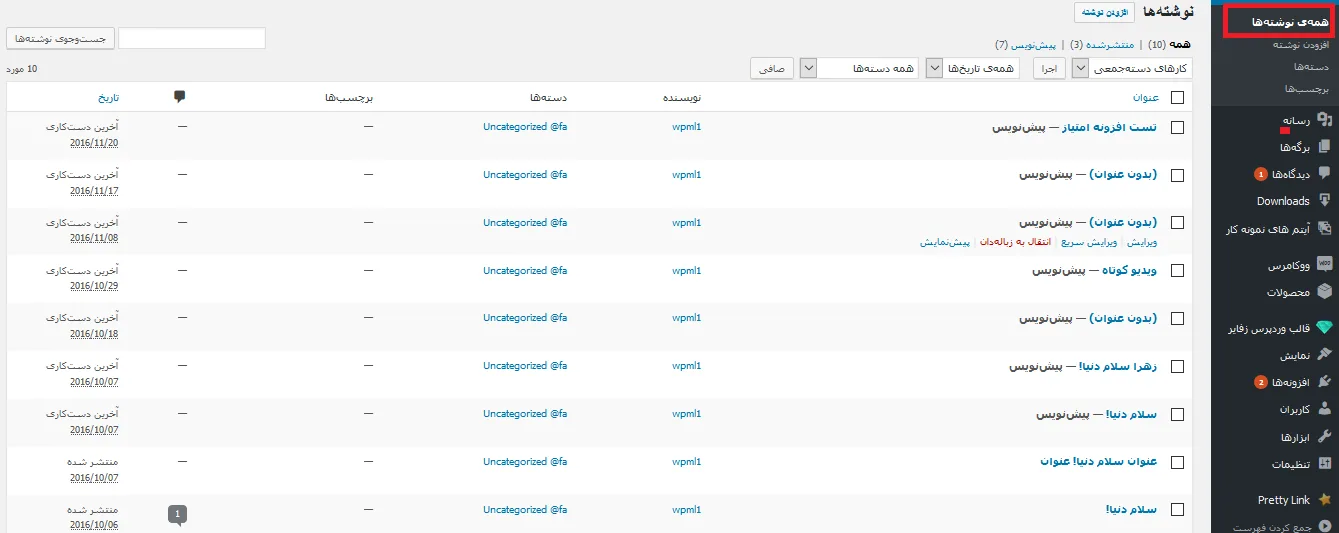Open دسته‌ها in the sidebar submenu
This screenshot has height=533, width=1339.
(1311, 67)
